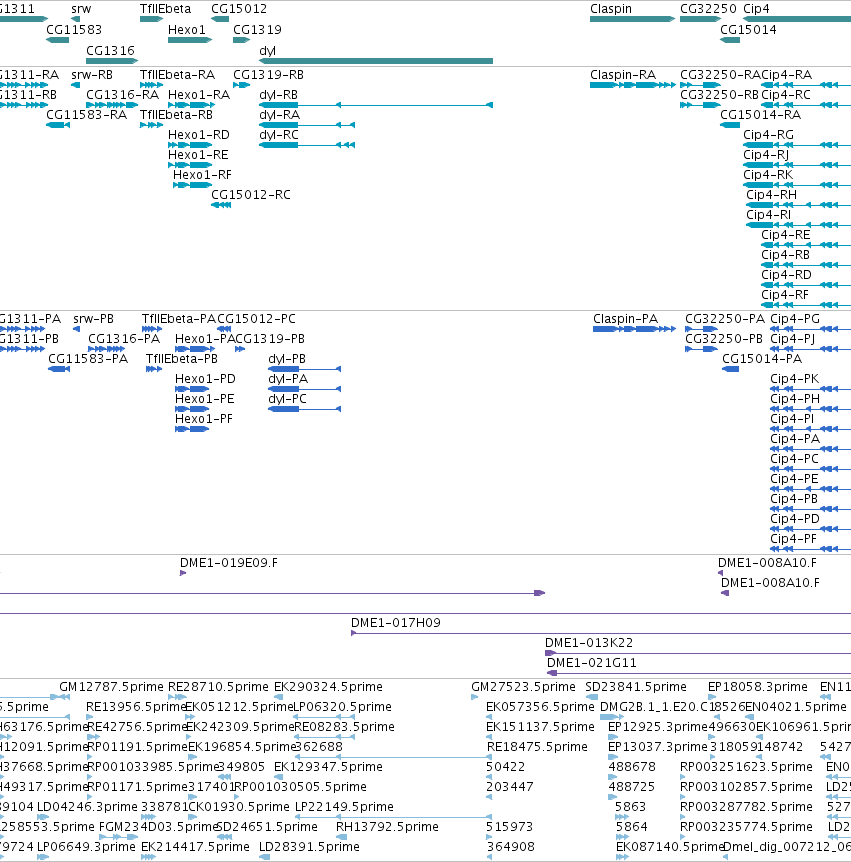This screenshot has width=851, height=862.
Task: Select the LP22149.5prime EST label
Action: (344, 806)
